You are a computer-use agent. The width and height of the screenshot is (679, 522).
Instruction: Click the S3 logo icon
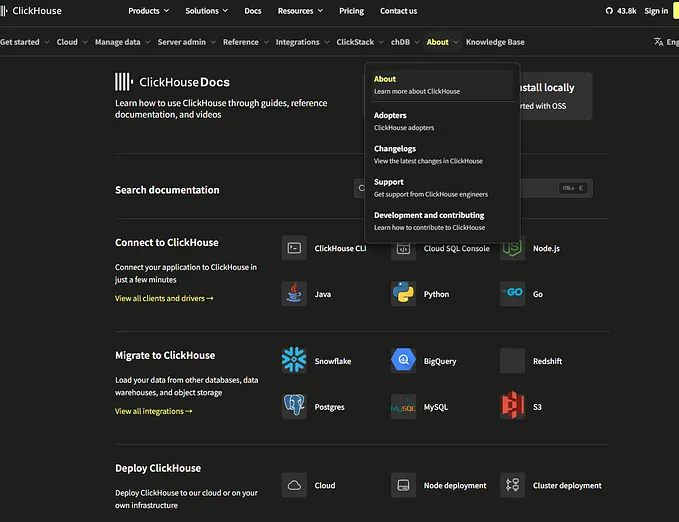pyautogui.click(x=512, y=406)
